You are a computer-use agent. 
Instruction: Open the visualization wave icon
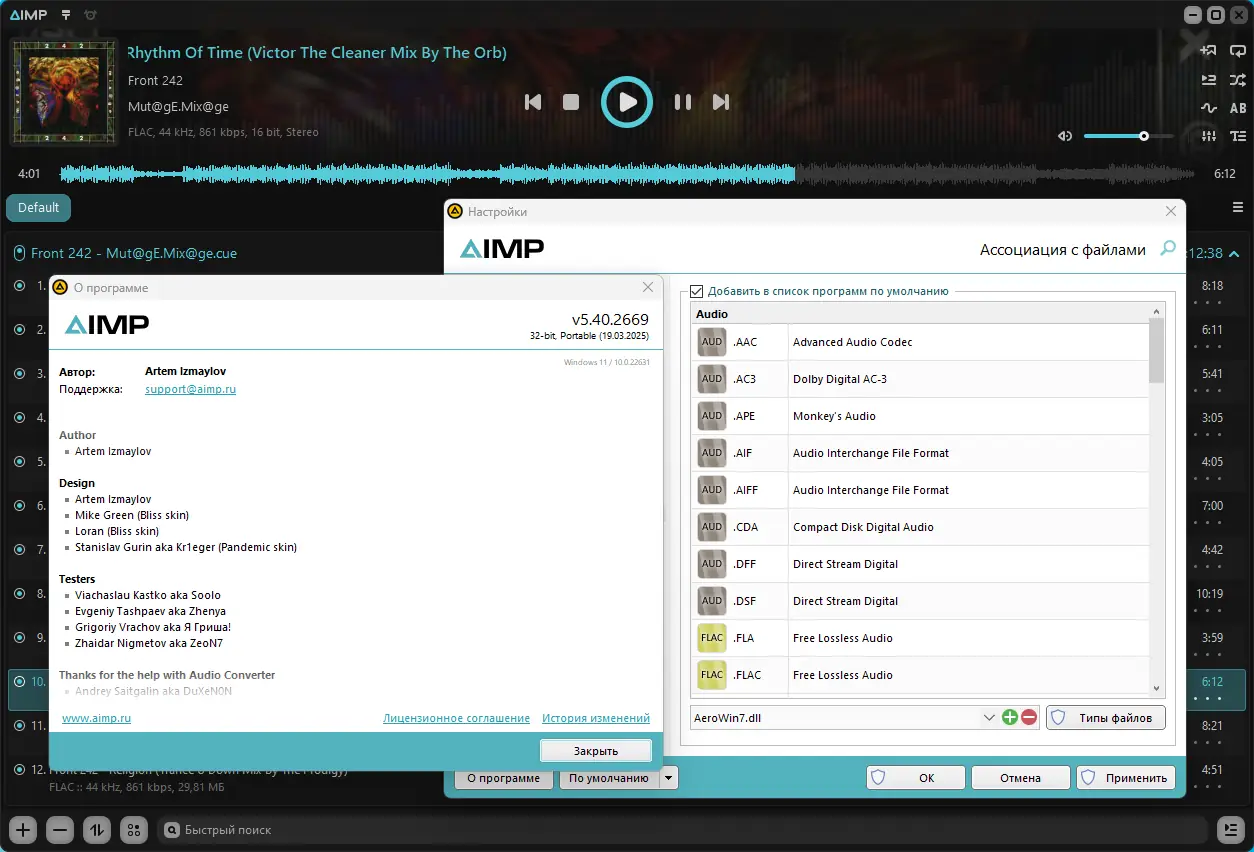(x=1208, y=108)
